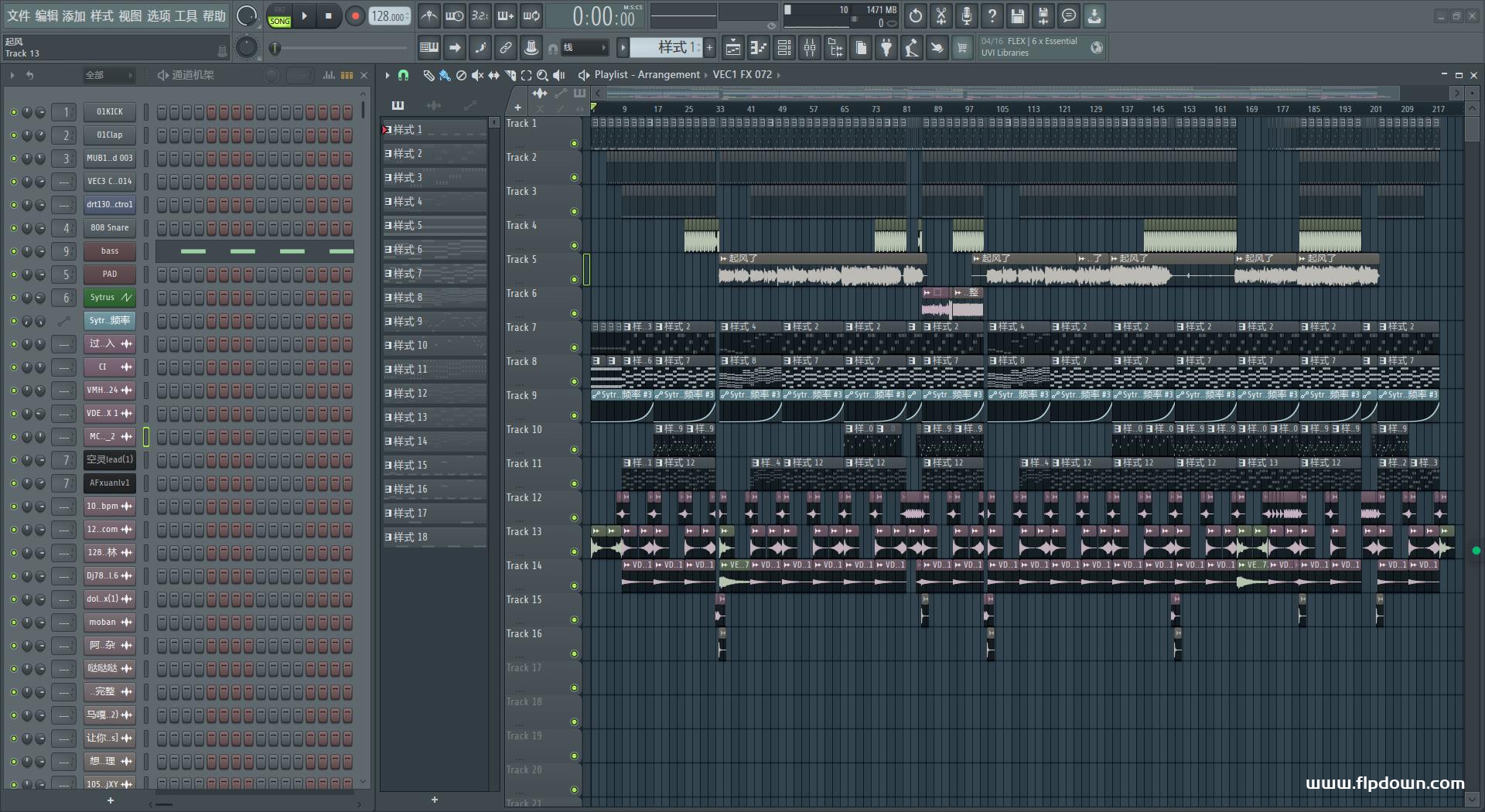Expand arrow after Playlist - Arrangement breadcrumb
The image size is (1485, 812).
pyautogui.click(x=706, y=75)
